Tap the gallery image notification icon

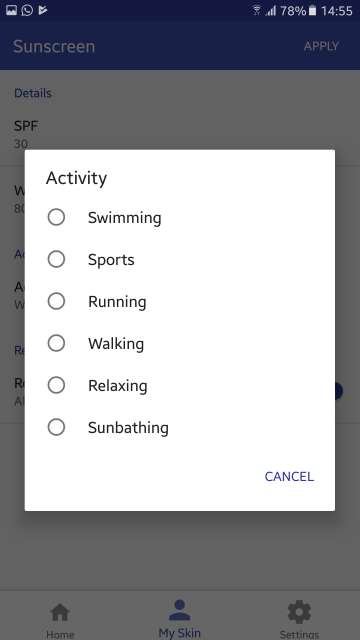tap(11, 10)
